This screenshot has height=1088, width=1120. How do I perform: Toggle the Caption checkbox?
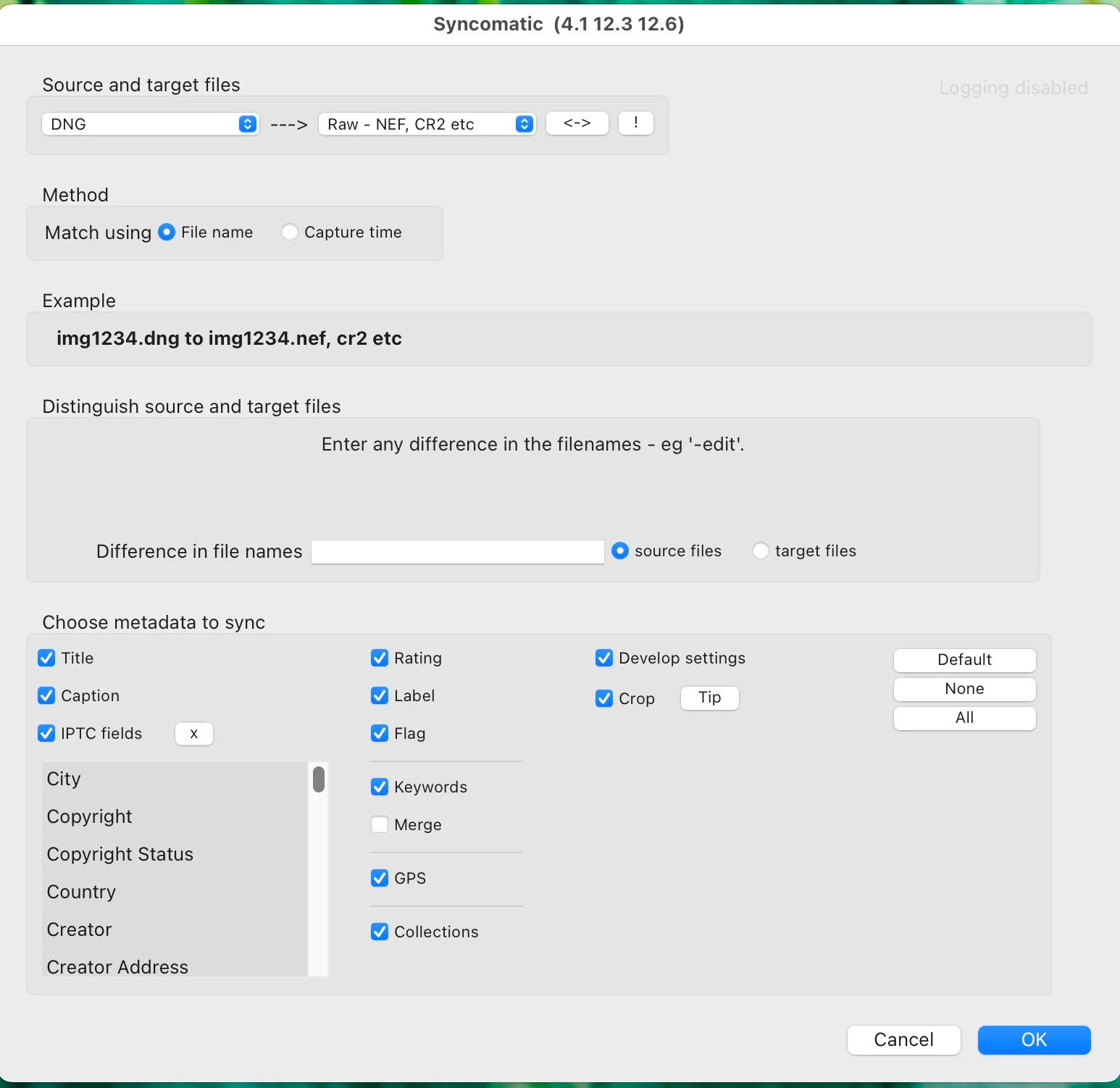[x=46, y=695]
